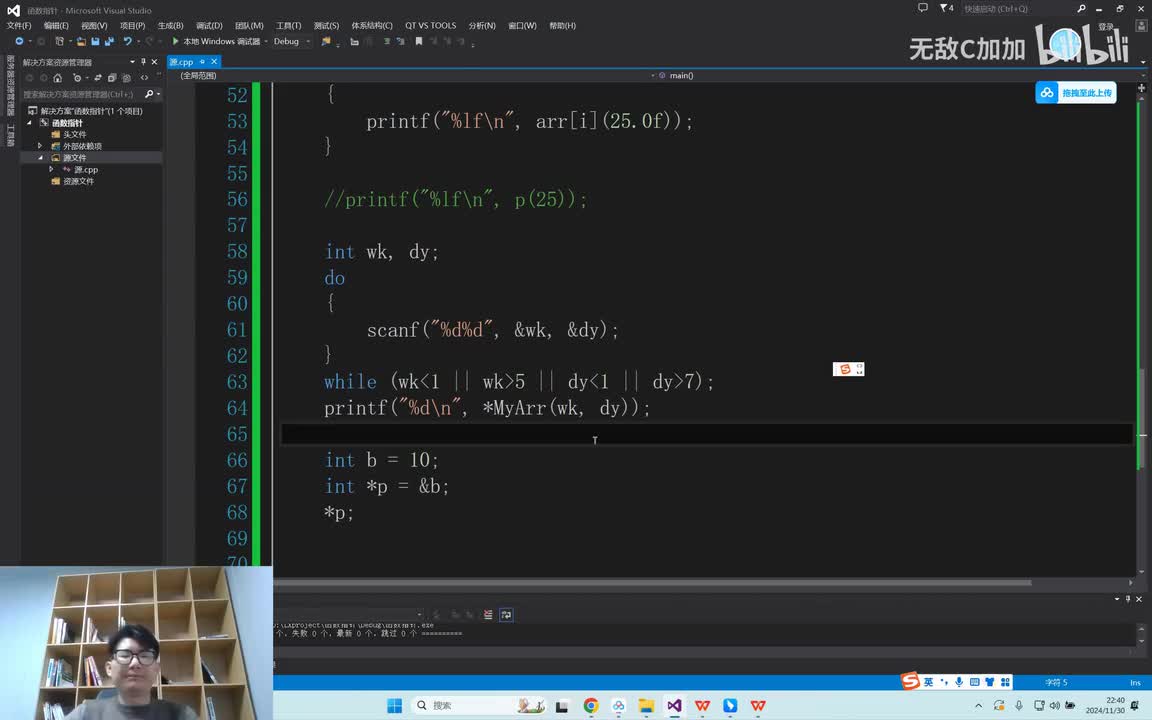Viewport: 1152px width, 720px height.
Task: Close the 源.cpp tab
Action: tap(214, 62)
